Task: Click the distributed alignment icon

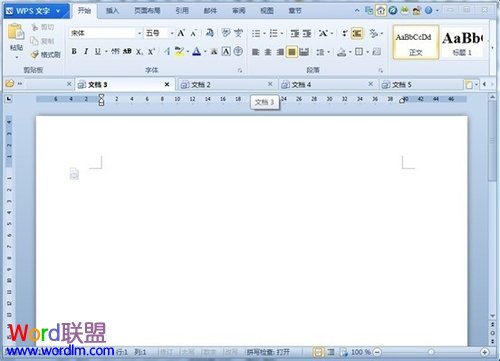Action: click(x=304, y=52)
